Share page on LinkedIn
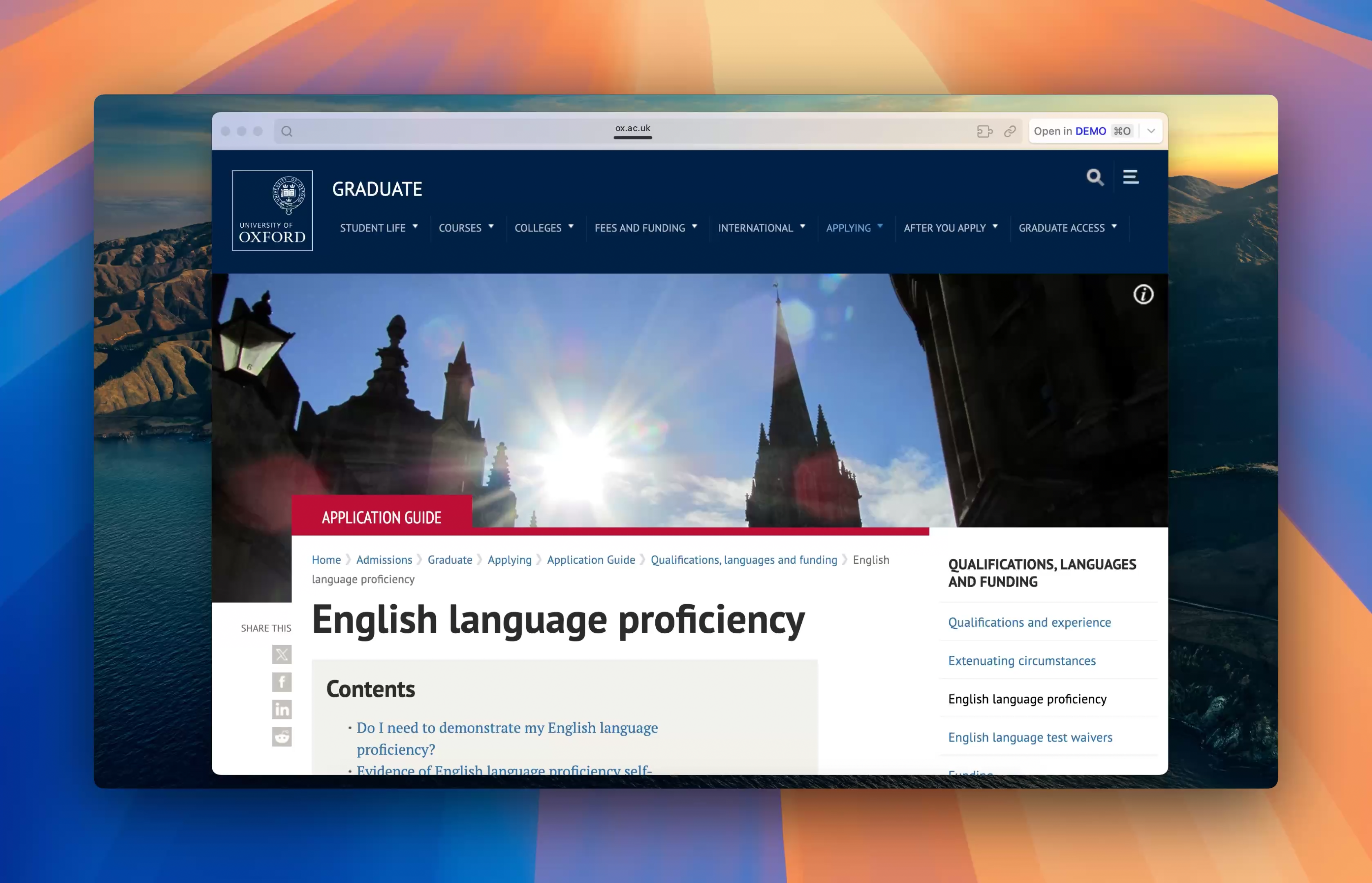Image resolution: width=1372 pixels, height=883 pixels. point(282,709)
